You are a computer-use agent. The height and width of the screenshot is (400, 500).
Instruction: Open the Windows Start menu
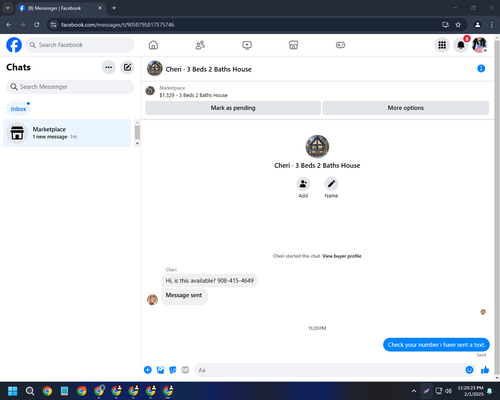tap(13, 391)
